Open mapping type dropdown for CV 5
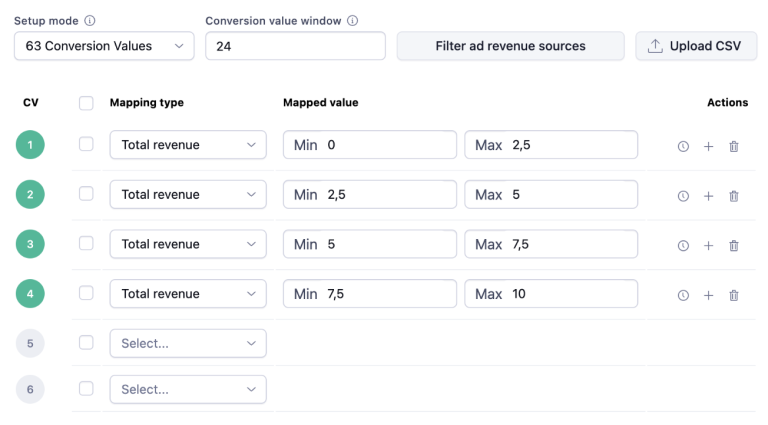 tap(188, 343)
